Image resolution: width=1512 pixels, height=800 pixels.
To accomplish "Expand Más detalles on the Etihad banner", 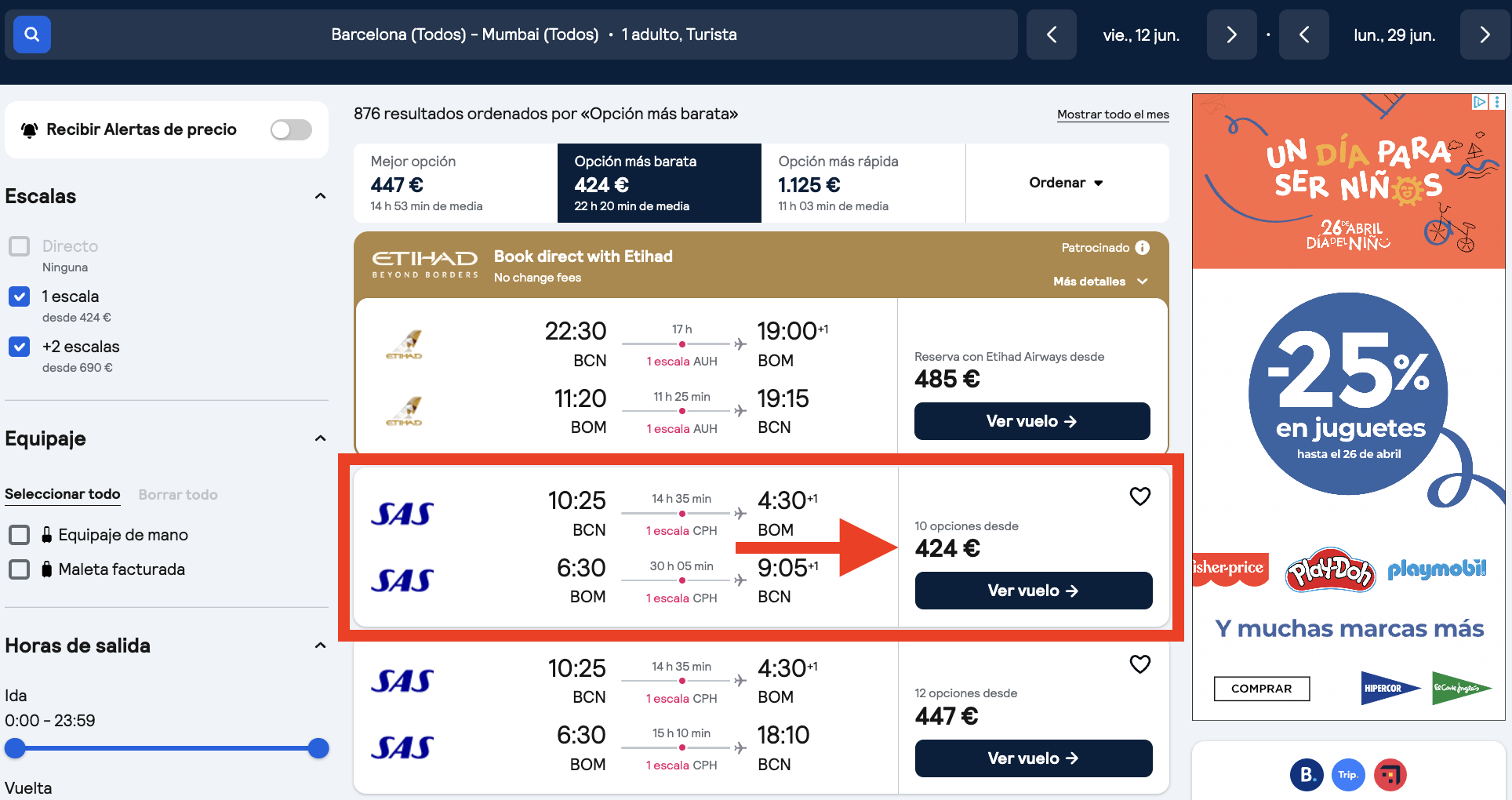I will (1100, 281).
